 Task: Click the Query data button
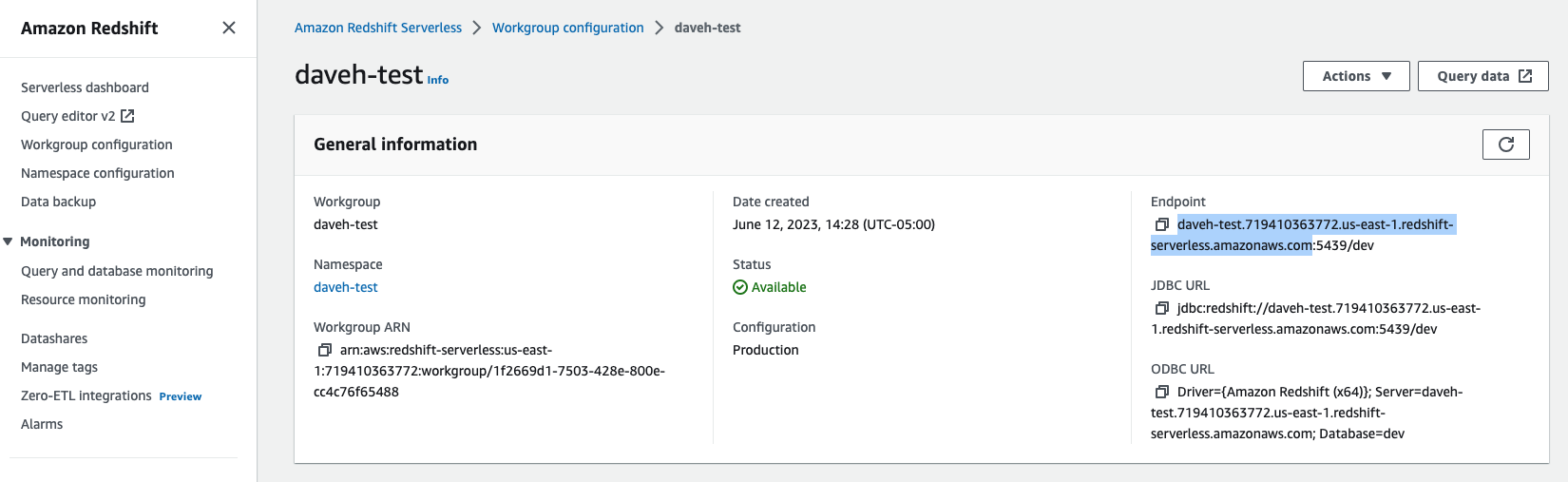pos(1482,76)
